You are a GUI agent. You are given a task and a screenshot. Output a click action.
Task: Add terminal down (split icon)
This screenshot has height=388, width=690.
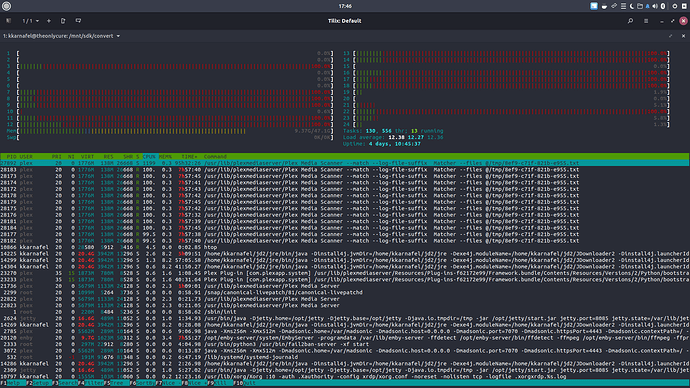click(78, 21)
